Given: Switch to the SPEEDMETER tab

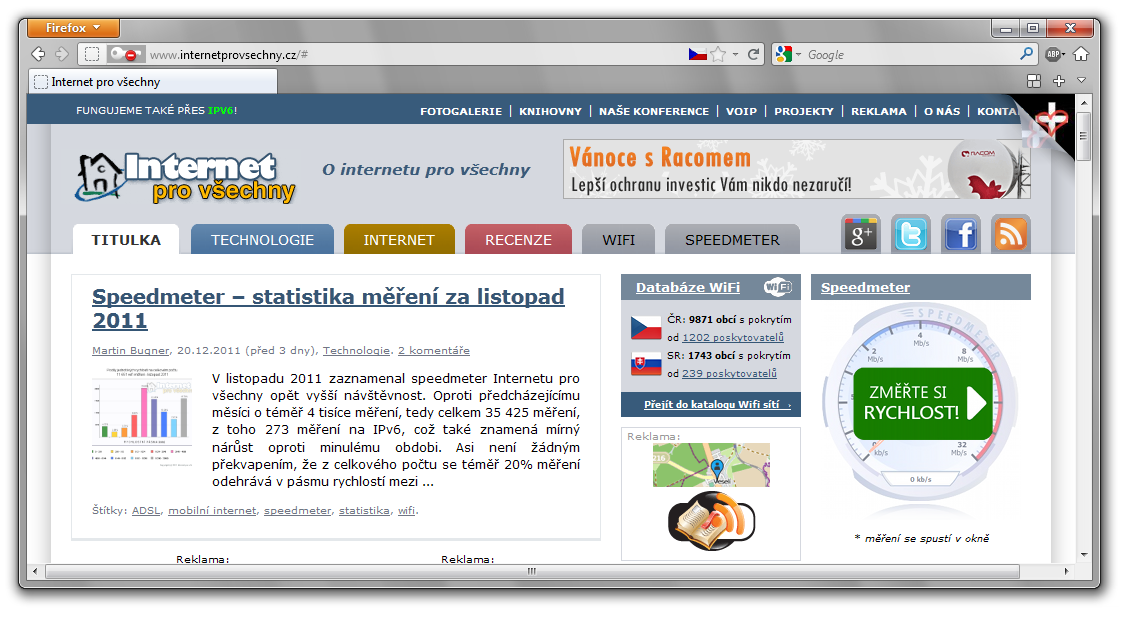Looking at the screenshot, I should point(732,239).
